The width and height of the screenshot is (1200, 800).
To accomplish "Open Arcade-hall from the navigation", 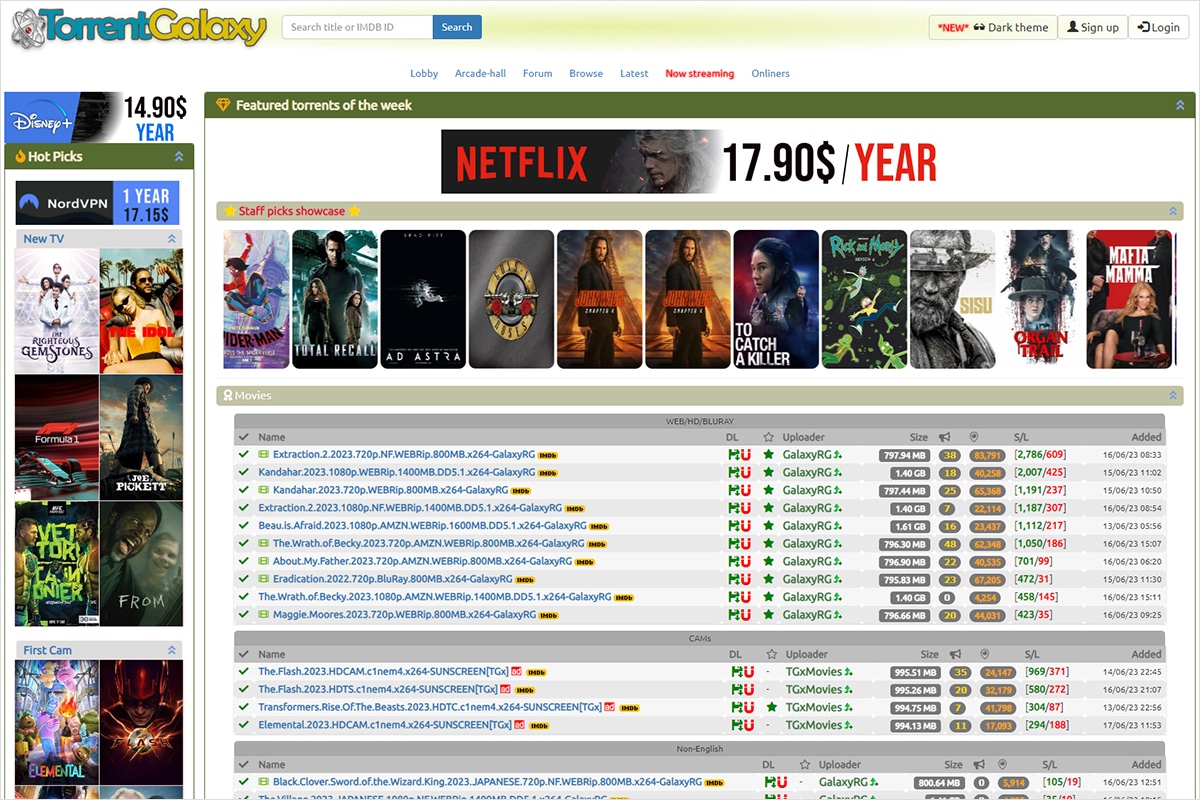I will coord(480,73).
